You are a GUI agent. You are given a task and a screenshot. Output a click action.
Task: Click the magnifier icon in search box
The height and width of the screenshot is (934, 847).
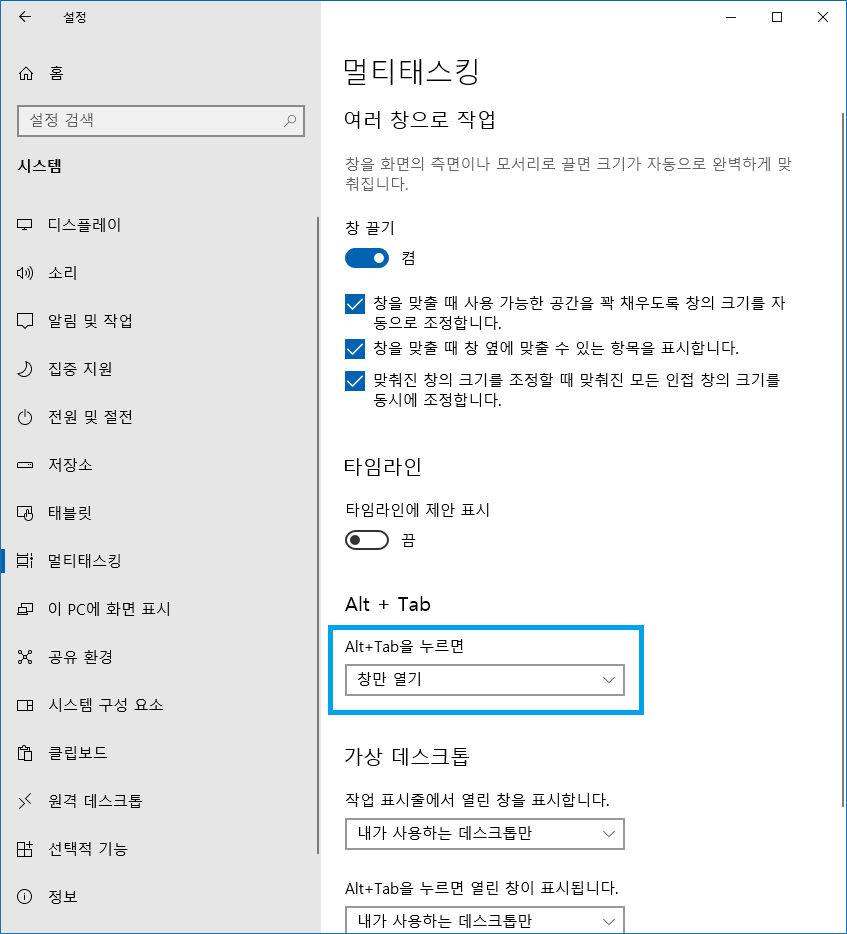(290, 120)
